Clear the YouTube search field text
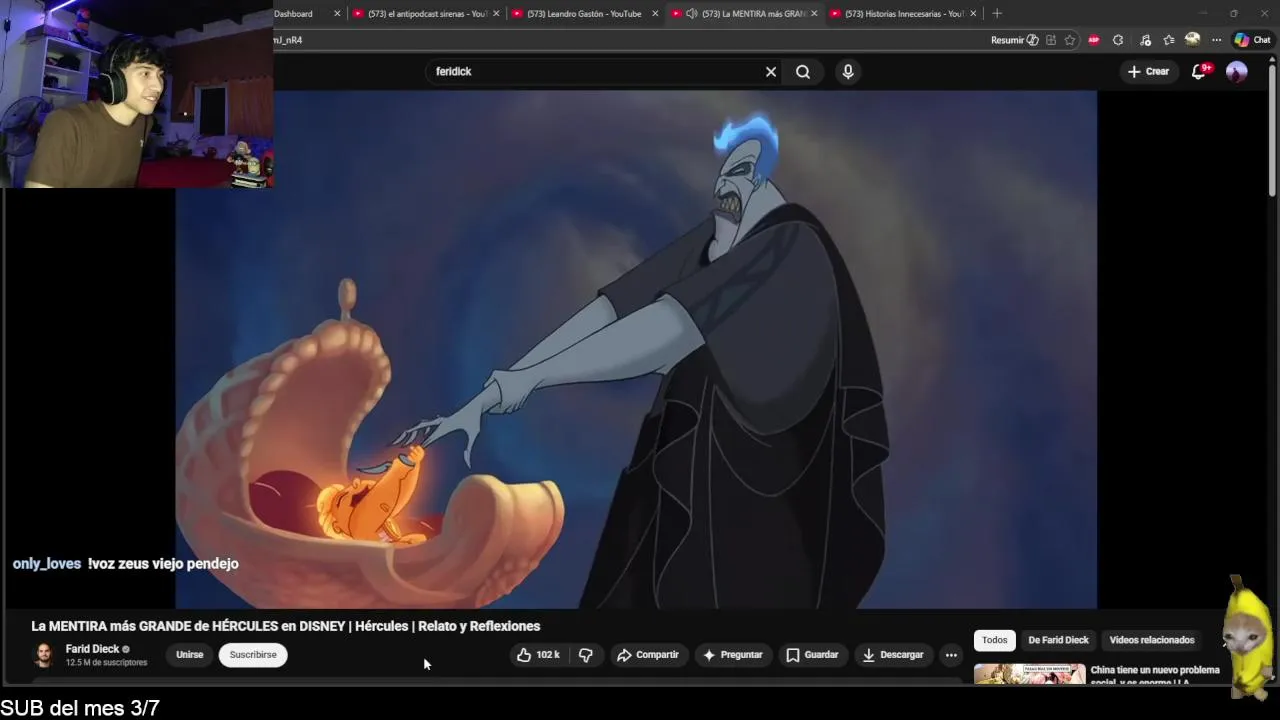The image size is (1280, 720). click(771, 72)
